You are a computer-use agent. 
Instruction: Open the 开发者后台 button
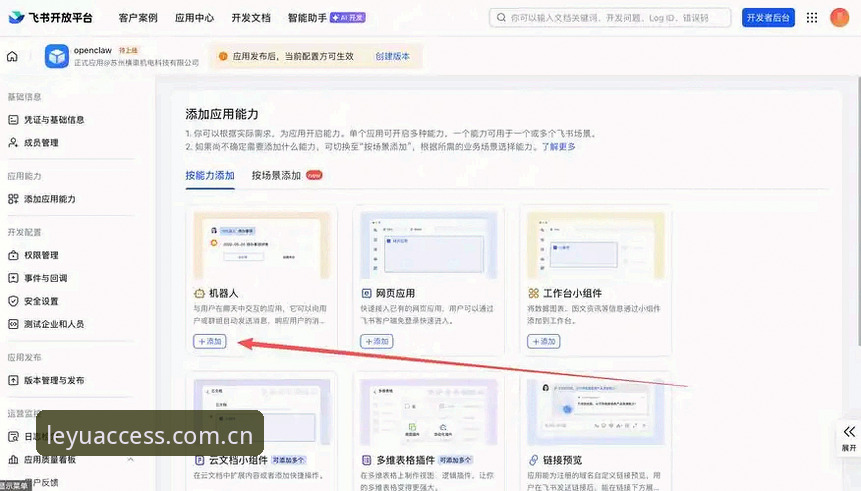click(768, 18)
